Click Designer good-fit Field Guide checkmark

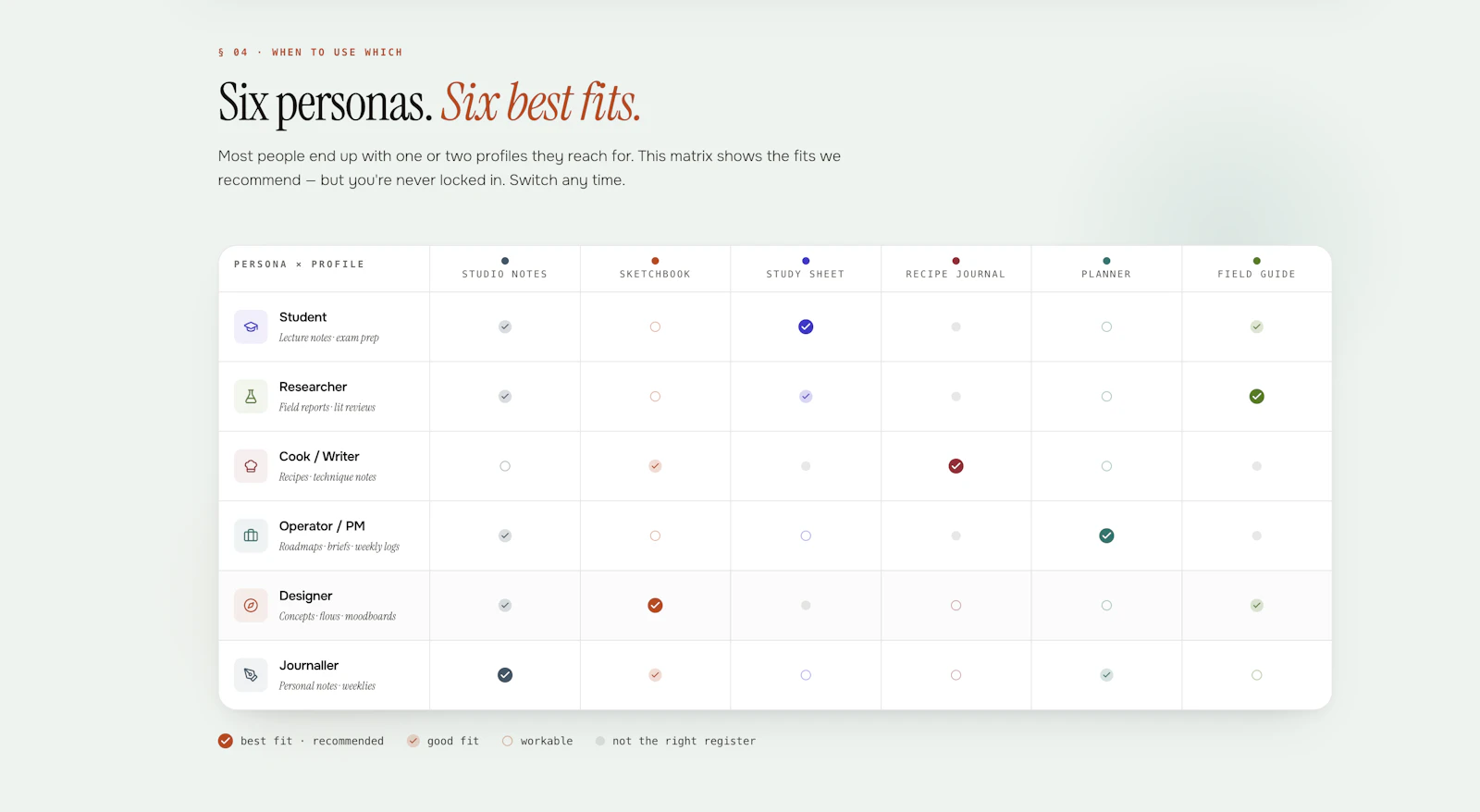coord(1256,605)
